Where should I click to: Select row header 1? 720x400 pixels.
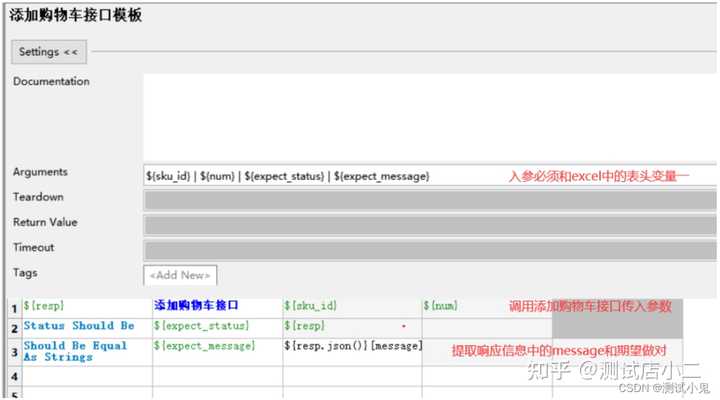pos(15,308)
